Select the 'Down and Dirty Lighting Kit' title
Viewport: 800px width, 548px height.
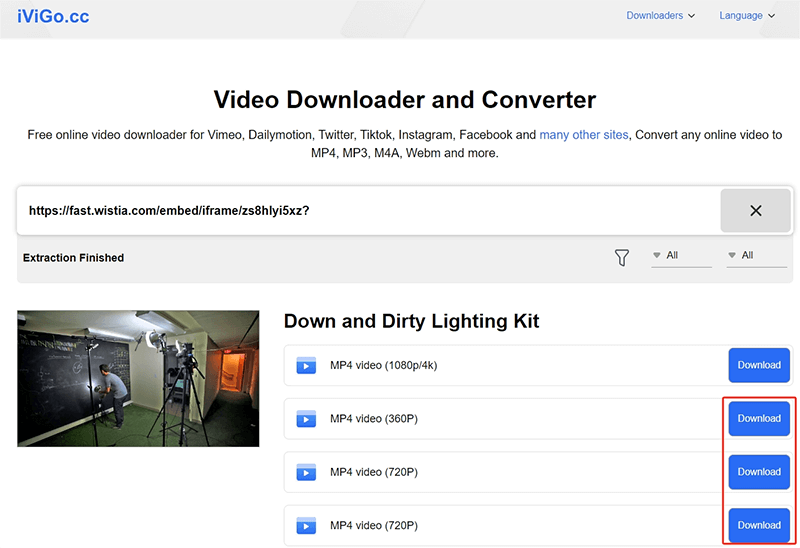tap(411, 321)
